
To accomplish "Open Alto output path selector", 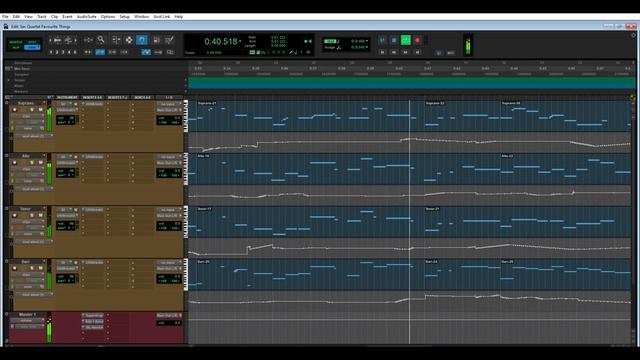I will 169,163.
